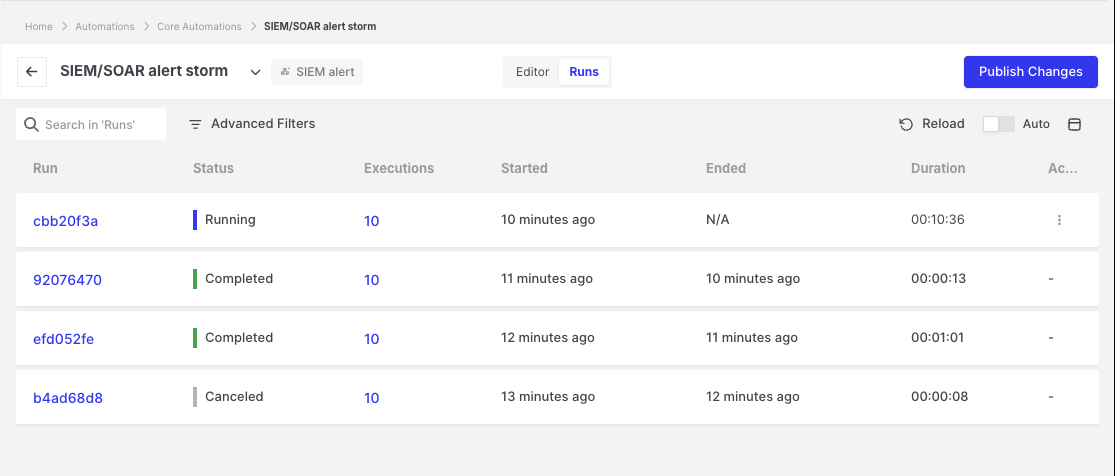This screenshot has height=476, width=1115.
Task: Enable the Auto reload toggle
Action: coord(998,124)
